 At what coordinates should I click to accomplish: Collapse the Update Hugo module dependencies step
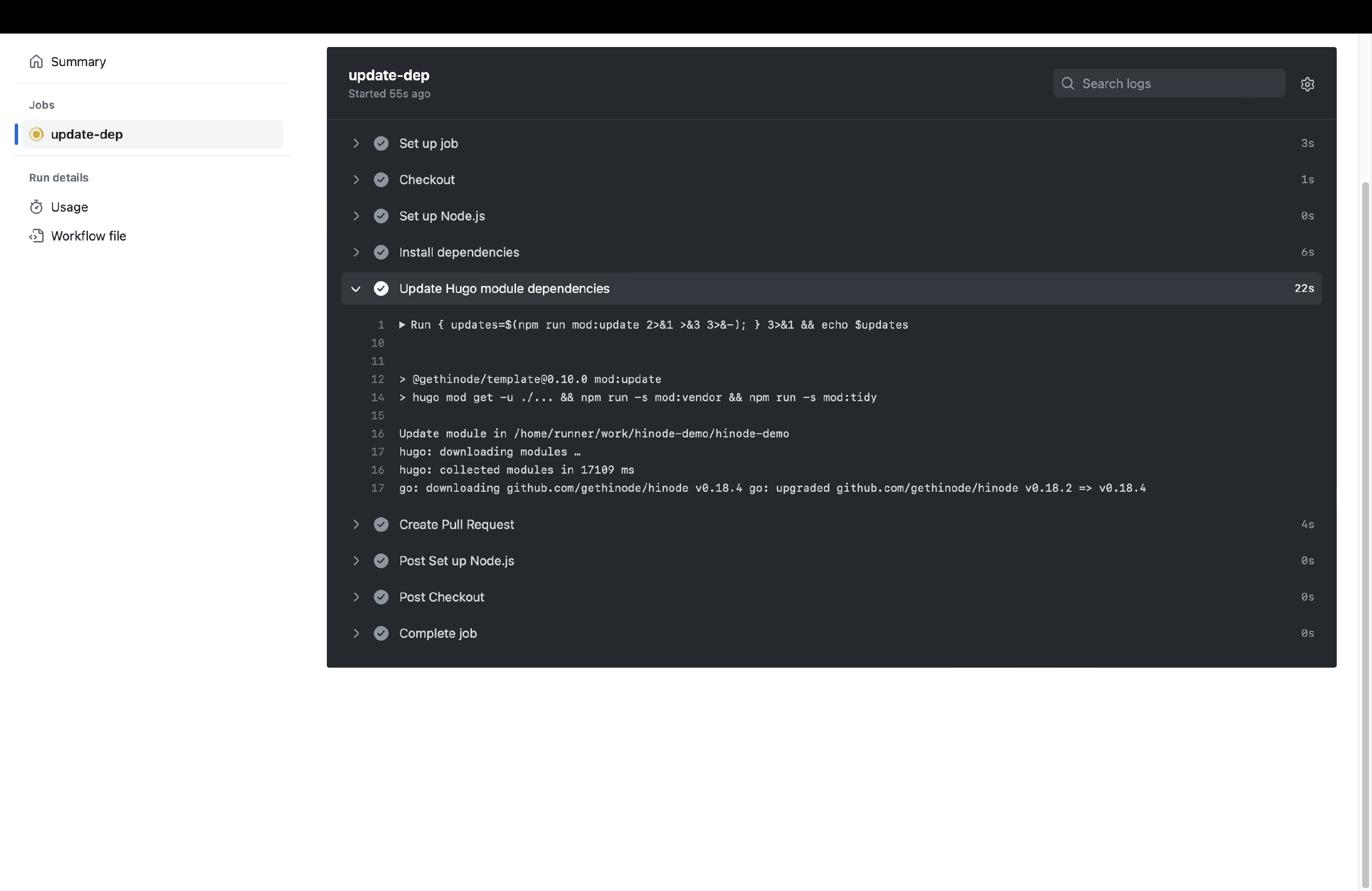coord(356,289)
